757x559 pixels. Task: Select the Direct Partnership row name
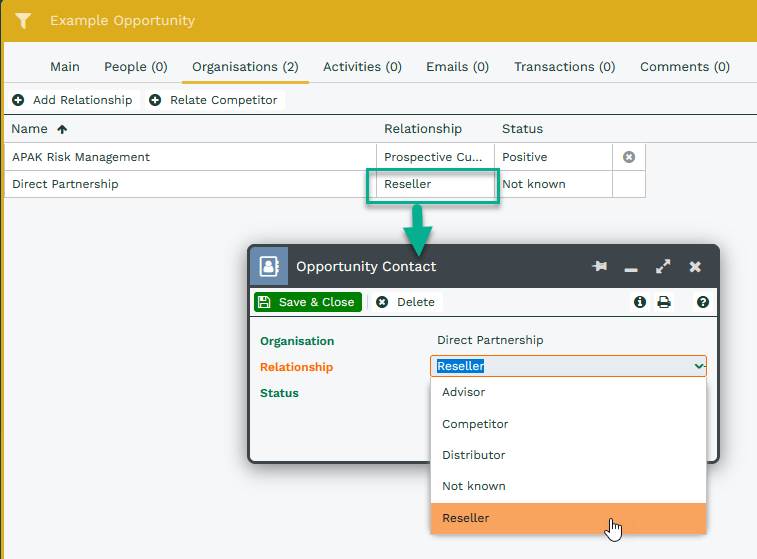click(x=65, y=184)
